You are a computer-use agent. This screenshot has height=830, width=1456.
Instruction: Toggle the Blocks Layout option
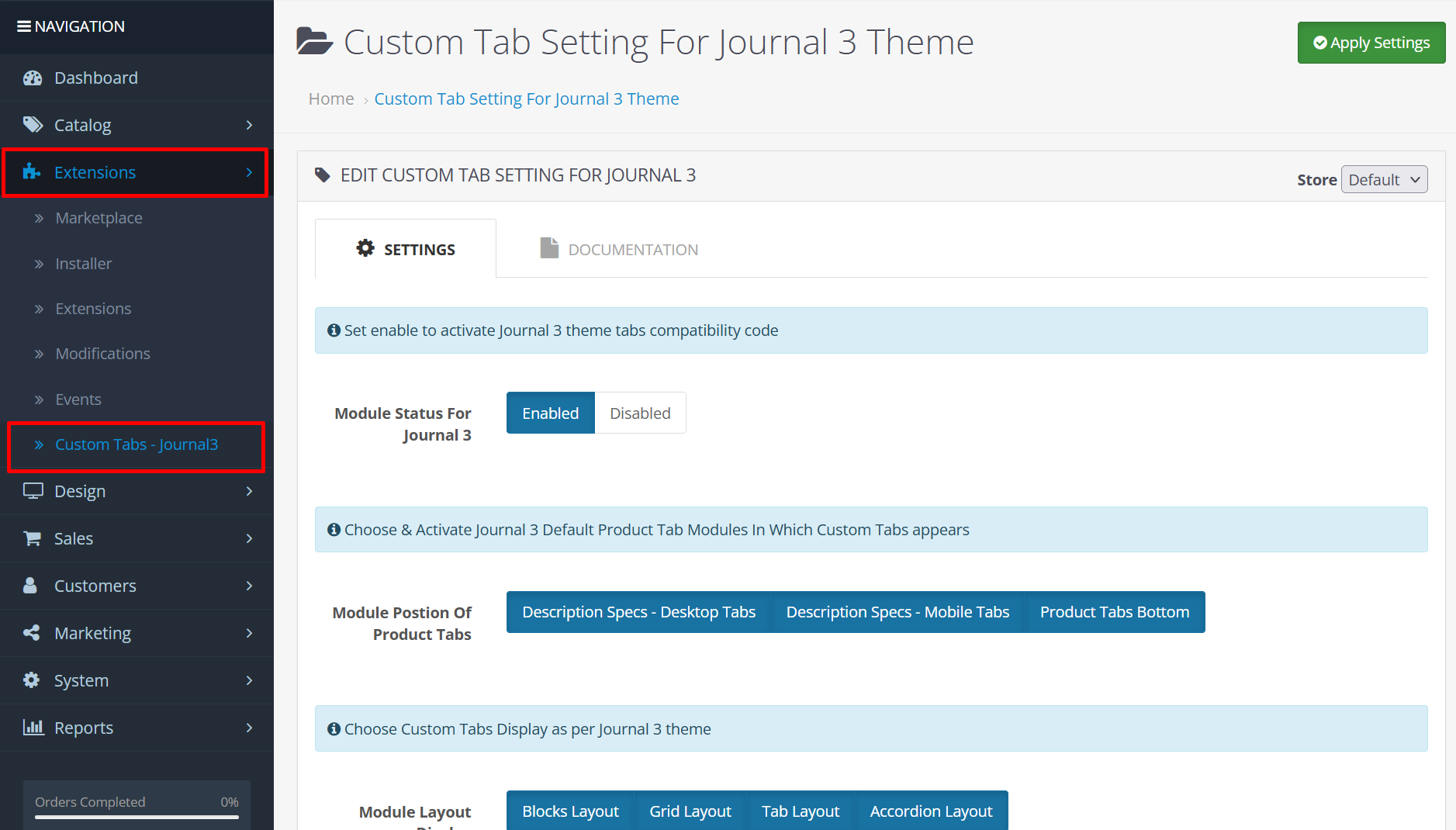click(570, 811)
